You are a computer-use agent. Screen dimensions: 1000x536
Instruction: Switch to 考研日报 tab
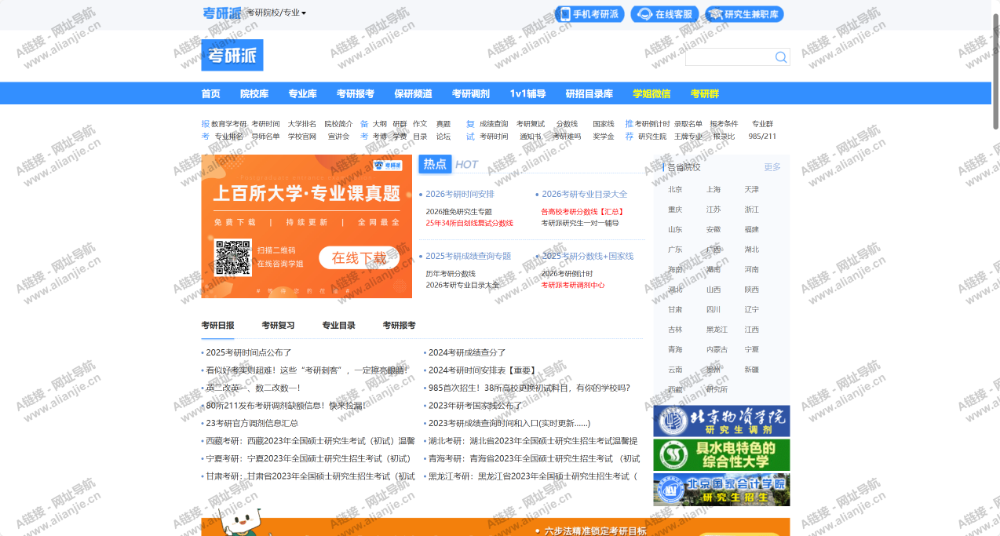coord(217,325)
